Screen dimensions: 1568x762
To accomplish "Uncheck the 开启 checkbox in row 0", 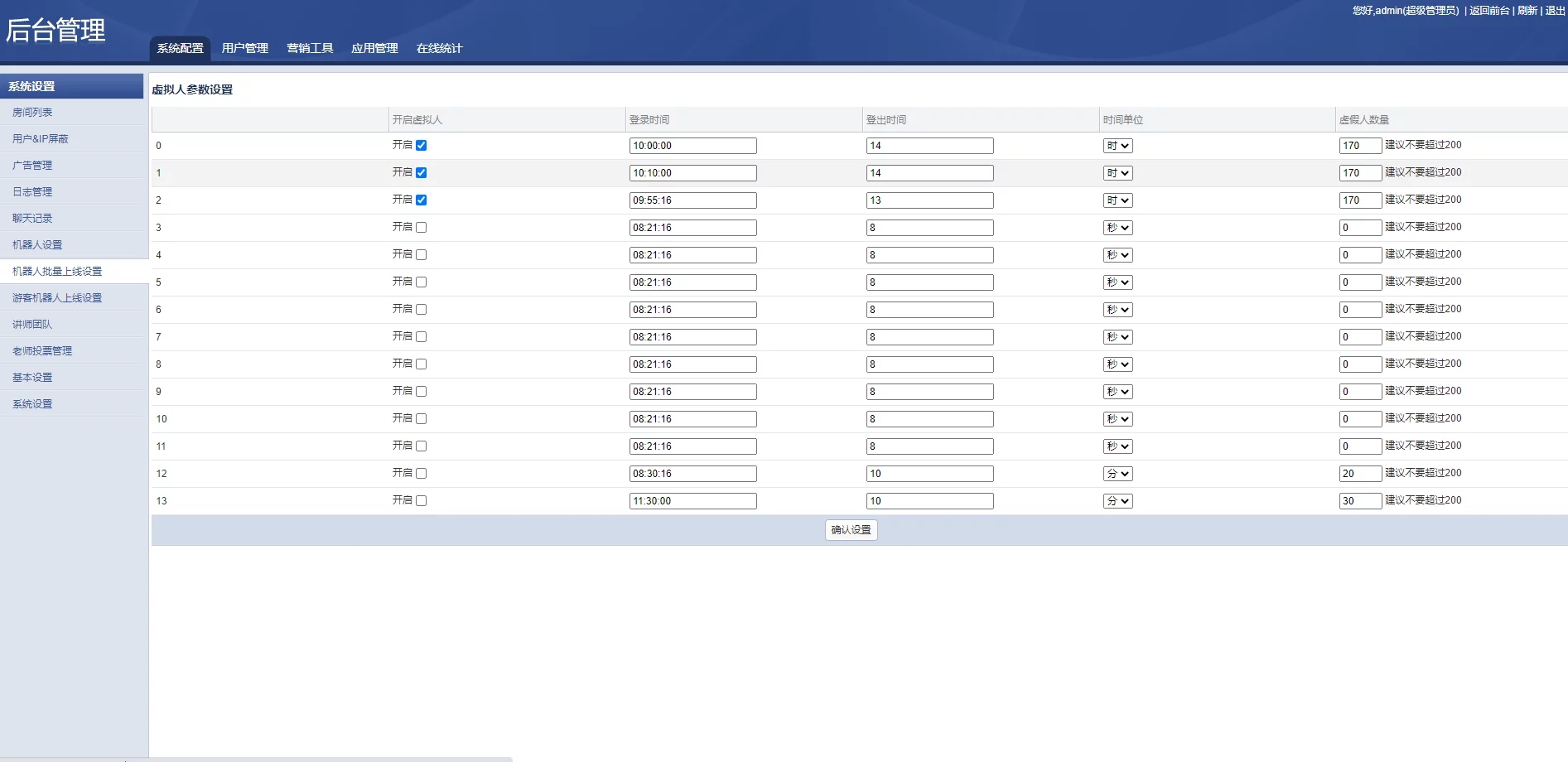I will (421, 146).
